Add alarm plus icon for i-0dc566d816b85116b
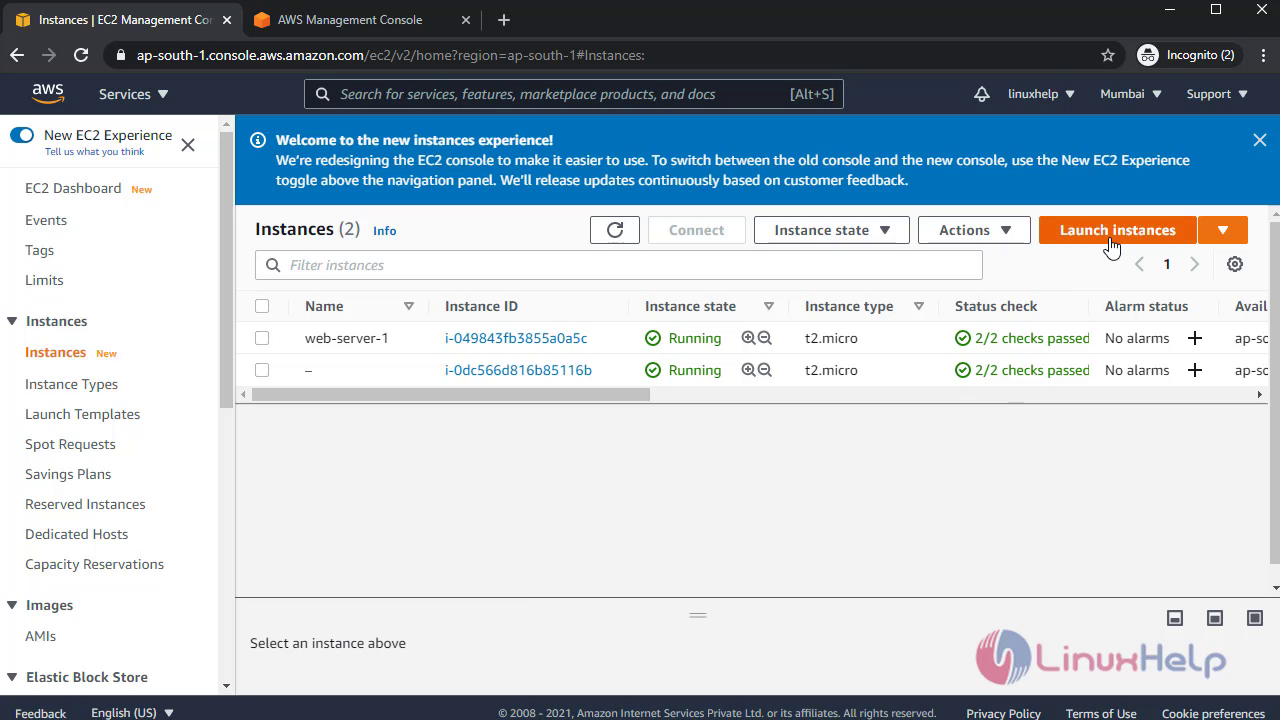1280x720 pixels. tap(1194, 370)
